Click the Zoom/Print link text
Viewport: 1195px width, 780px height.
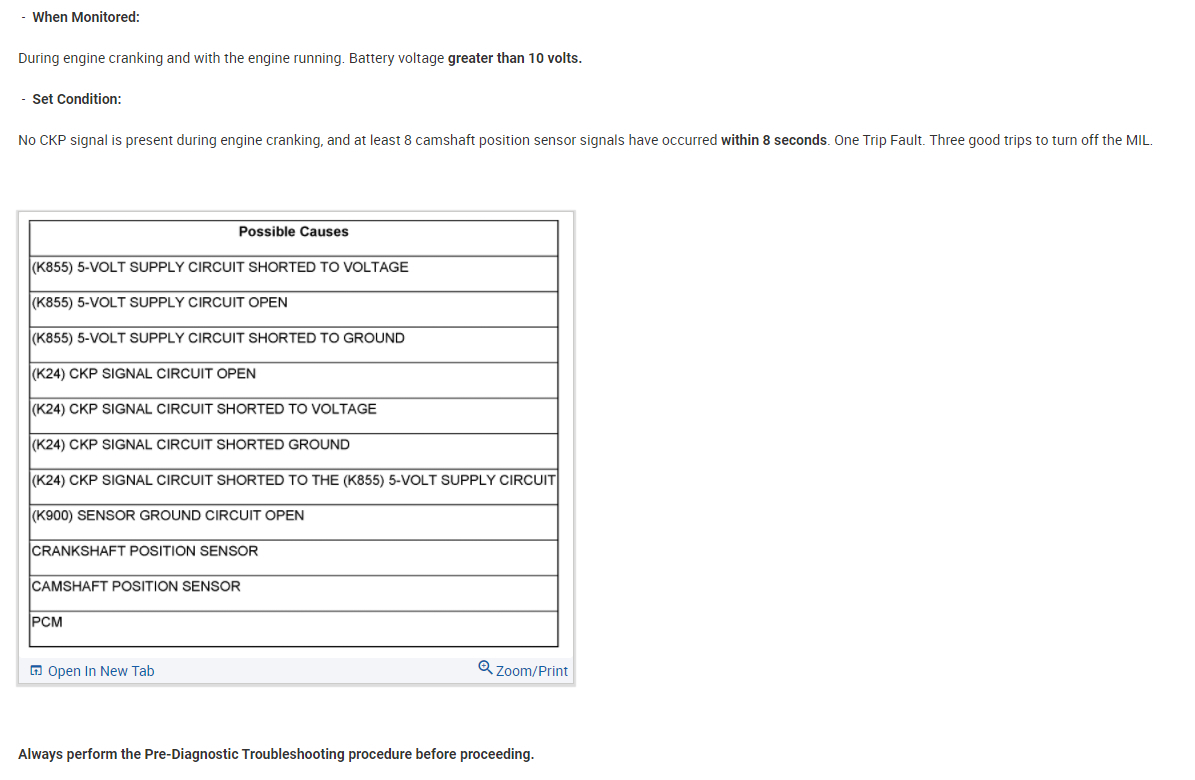pos(532,671)
